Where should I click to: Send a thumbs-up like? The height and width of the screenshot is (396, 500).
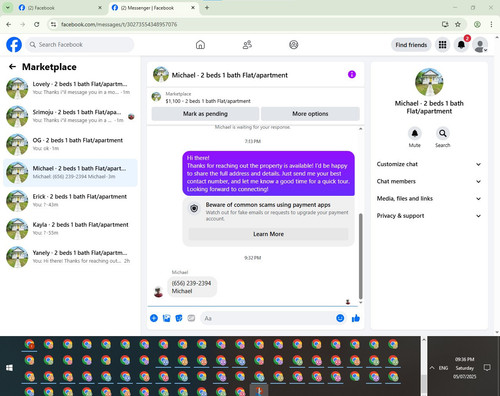click(356, 318)
